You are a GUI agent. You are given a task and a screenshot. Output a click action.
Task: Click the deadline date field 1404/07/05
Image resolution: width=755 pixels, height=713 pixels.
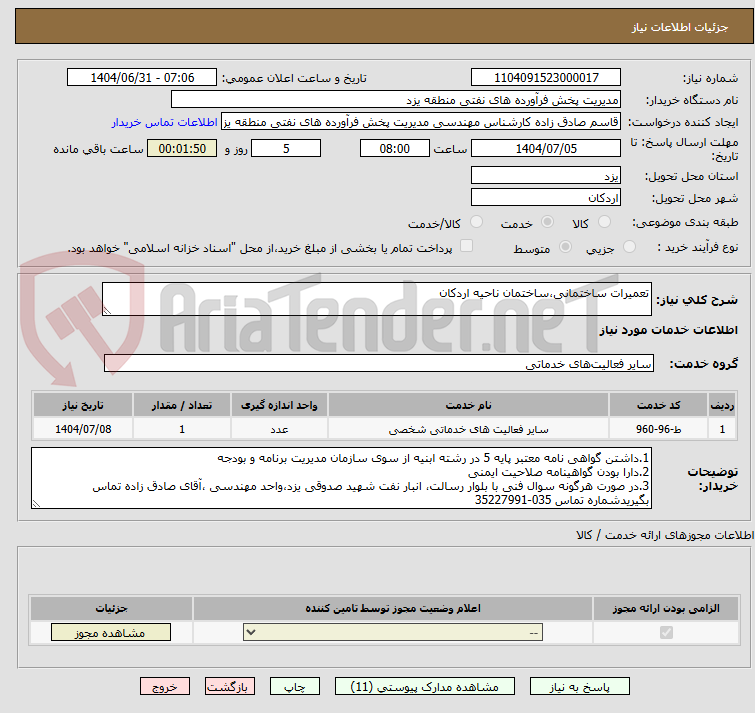coord(546,148)
